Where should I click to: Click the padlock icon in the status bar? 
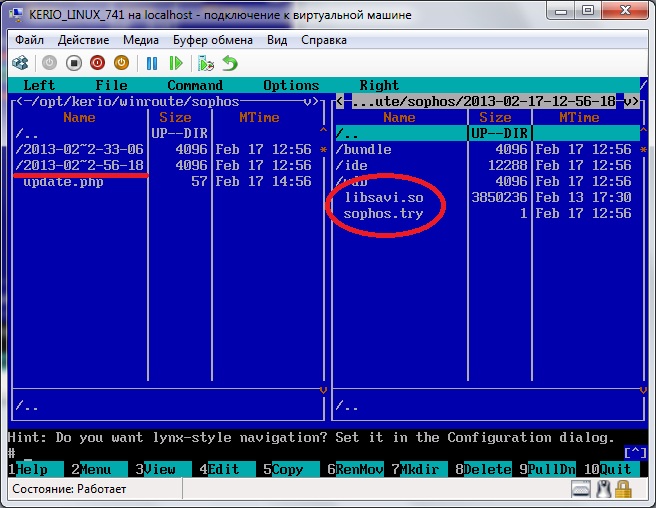(x=624, y=490)
